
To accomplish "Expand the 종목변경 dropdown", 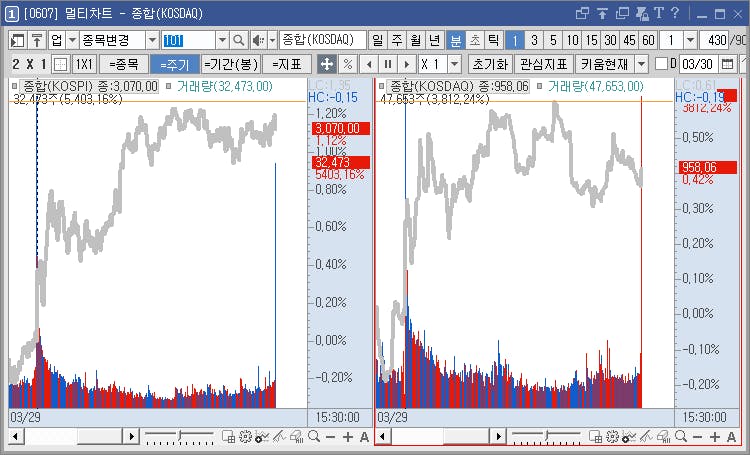I will (x=153, y=40).
